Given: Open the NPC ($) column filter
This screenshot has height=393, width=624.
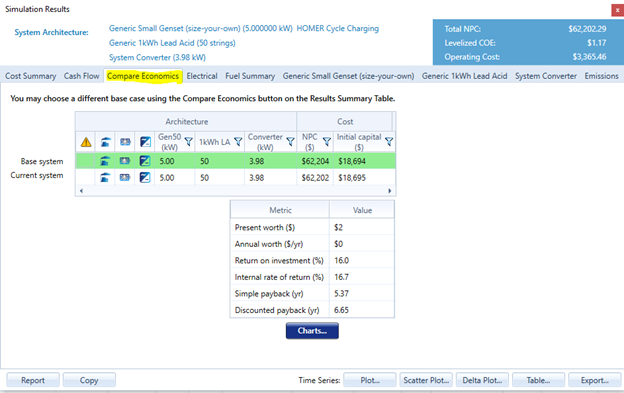Looking at the screenshot, I should 327,142.
